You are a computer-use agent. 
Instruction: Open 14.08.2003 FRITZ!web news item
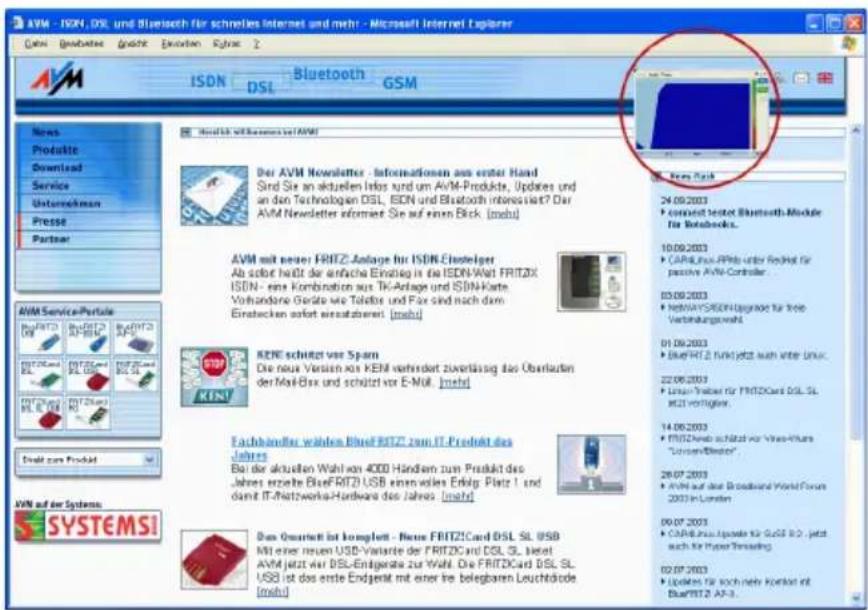(740, 444)
